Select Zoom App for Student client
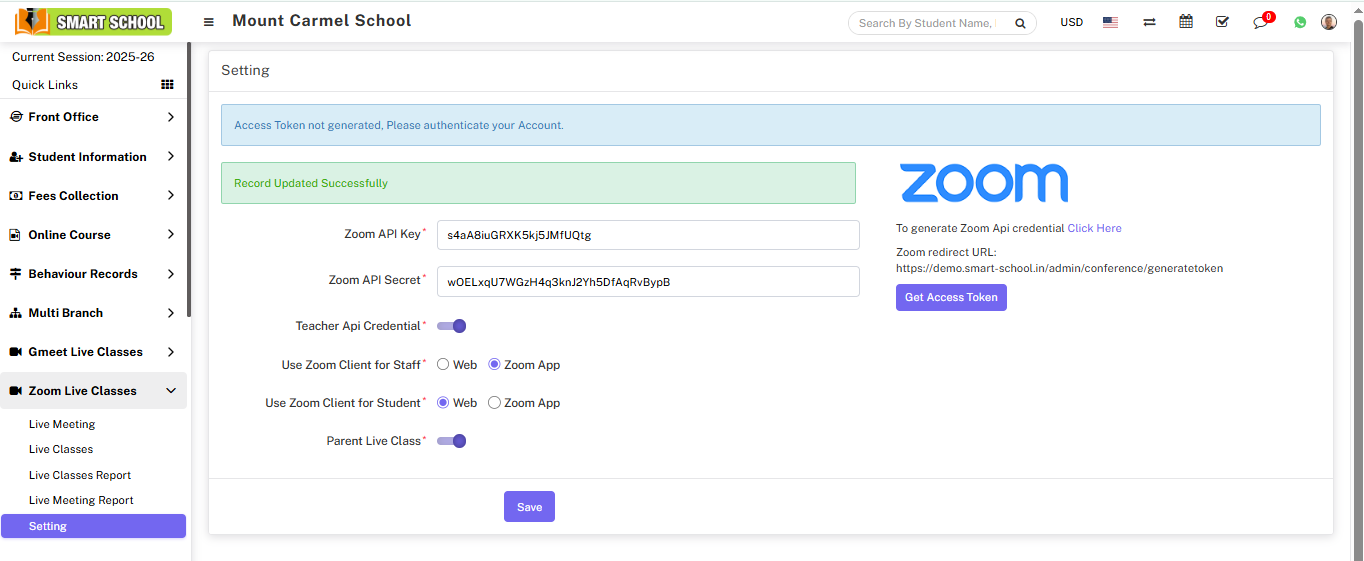The image size is (1364, 561). pyautogui.click(x=494, y=403)
